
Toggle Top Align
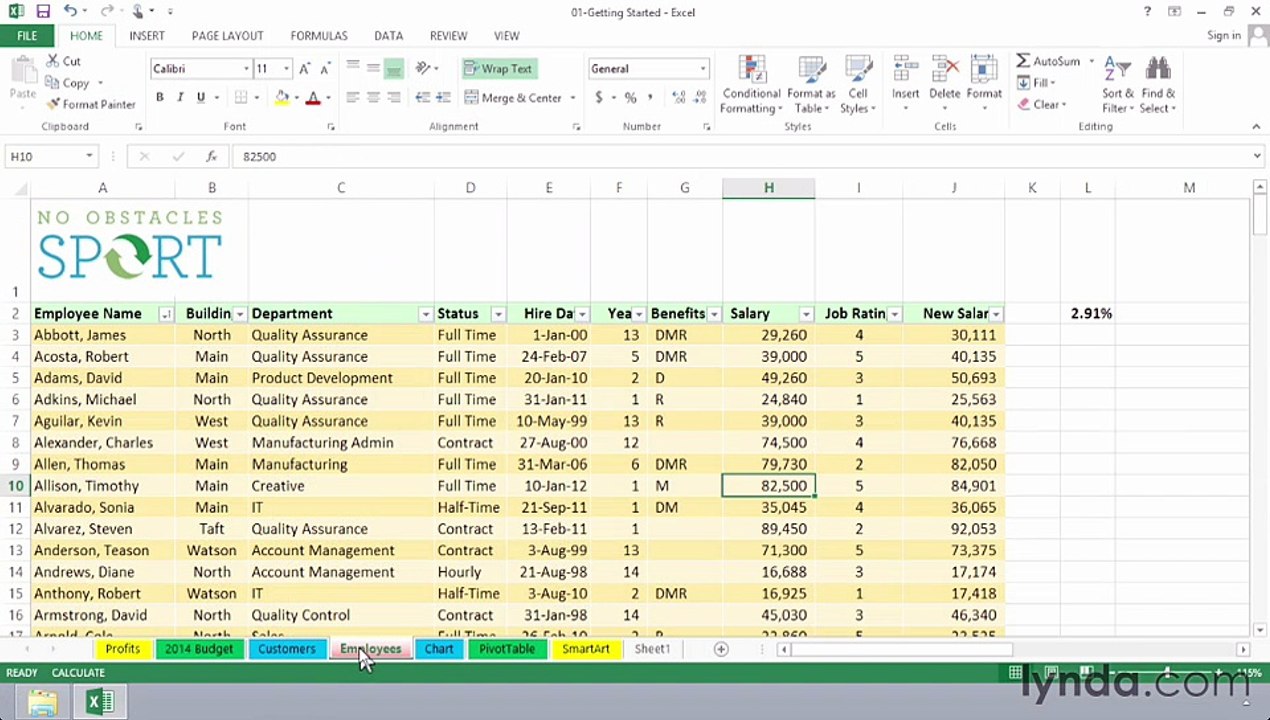click(x=352, y=68)
